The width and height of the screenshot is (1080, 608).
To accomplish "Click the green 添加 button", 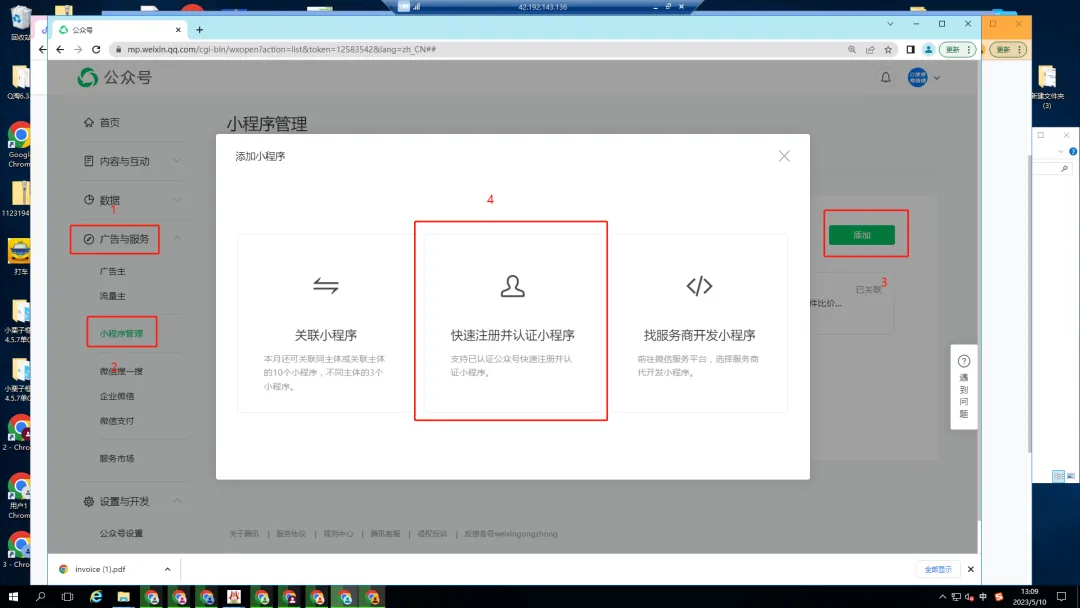I will tap(862, 235).
